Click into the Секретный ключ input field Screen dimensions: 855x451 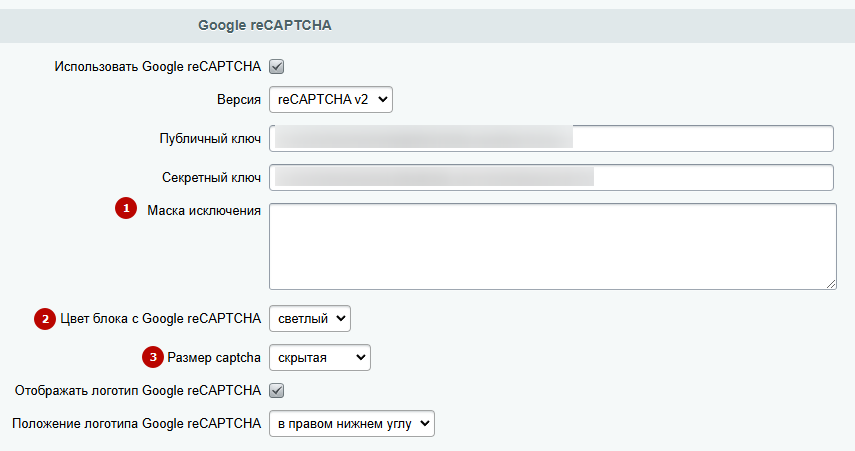551,177
